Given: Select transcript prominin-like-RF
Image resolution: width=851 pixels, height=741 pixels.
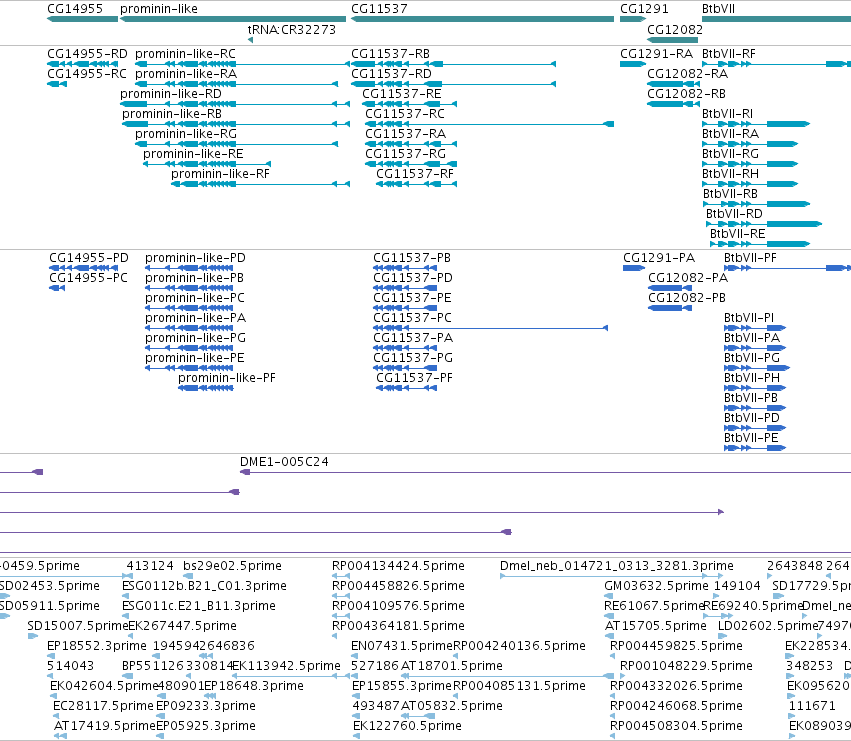Looking at the screenshot, I should click(220, 174).
